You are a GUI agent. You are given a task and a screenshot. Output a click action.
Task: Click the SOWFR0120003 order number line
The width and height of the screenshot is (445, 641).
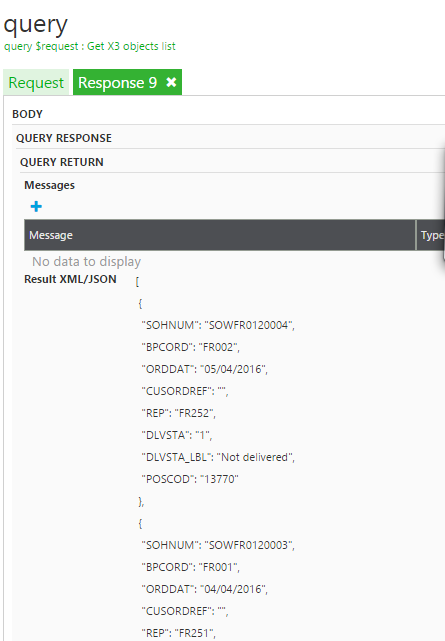[218, 545]
